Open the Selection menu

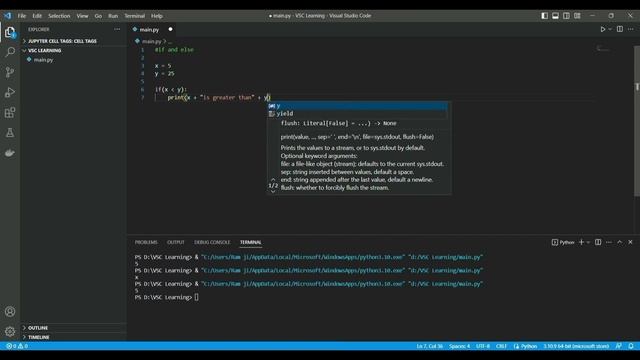click(x=59, y=16)
